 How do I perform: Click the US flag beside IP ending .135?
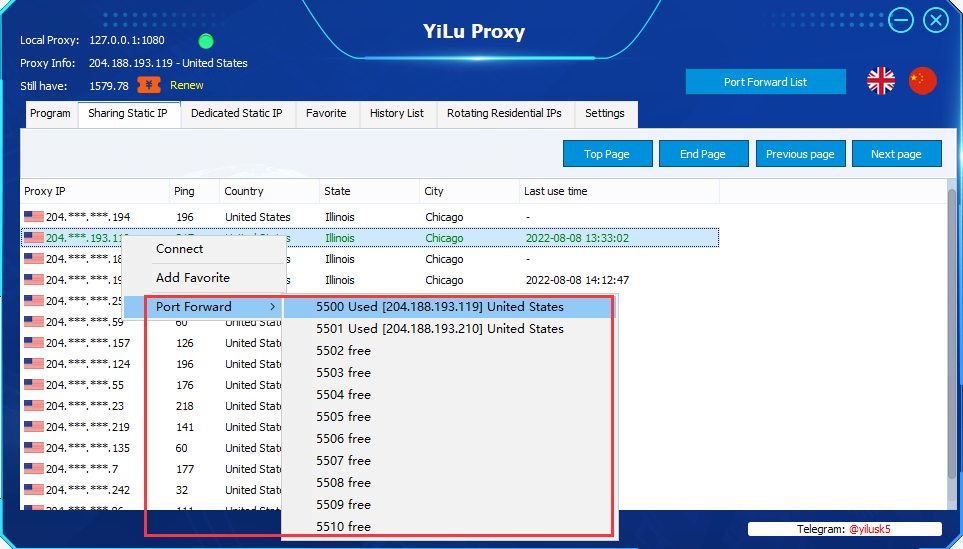point(34,447)
